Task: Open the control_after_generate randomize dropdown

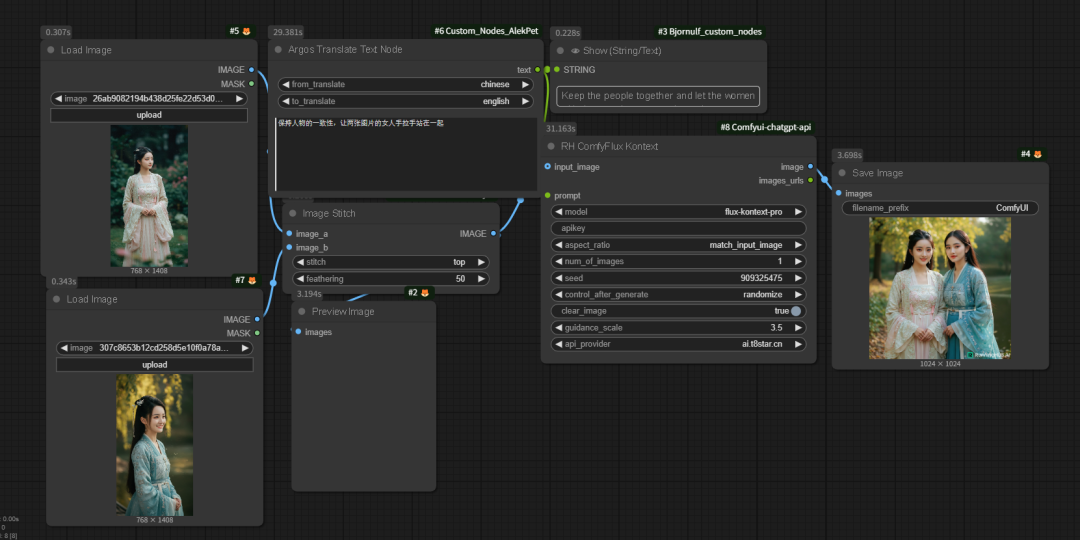Action: pyautogui.click(x=678, y=294)
